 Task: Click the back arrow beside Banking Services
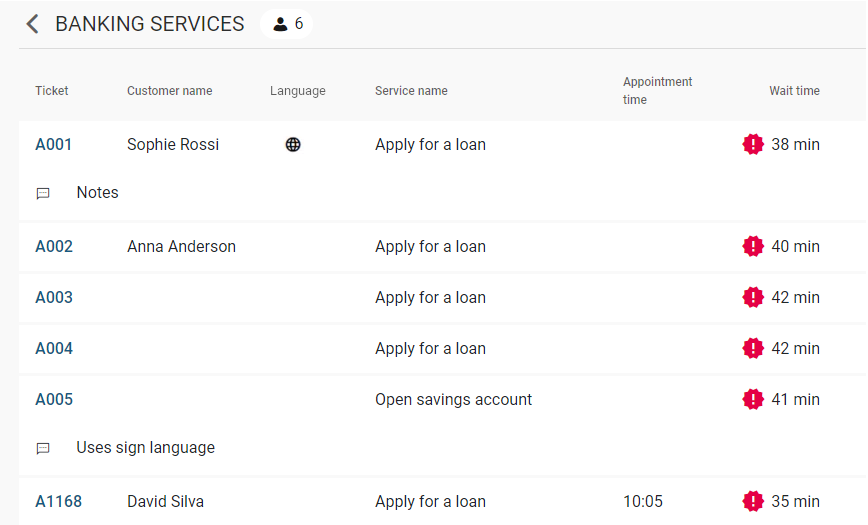point(33,24)
